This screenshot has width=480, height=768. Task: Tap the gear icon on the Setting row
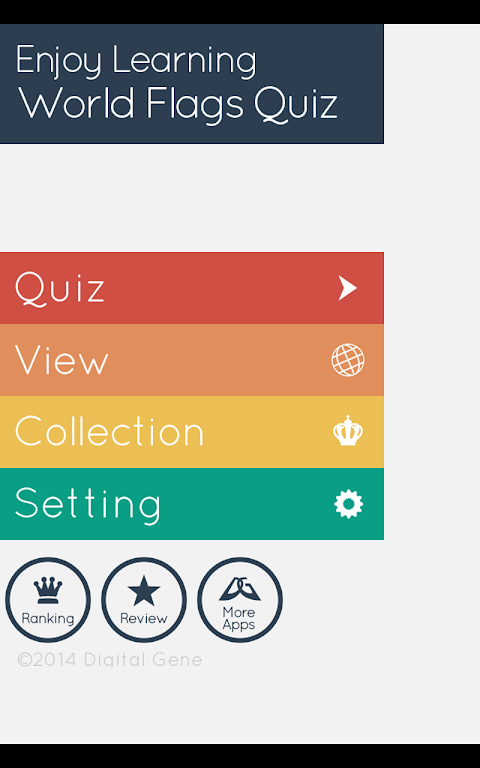pyautogui.click(x=348, y=504)
